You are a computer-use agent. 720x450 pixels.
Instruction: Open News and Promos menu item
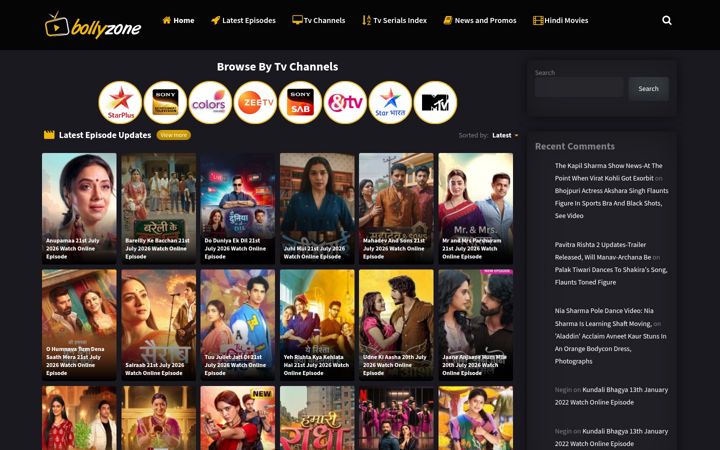[x=479, y=20]
